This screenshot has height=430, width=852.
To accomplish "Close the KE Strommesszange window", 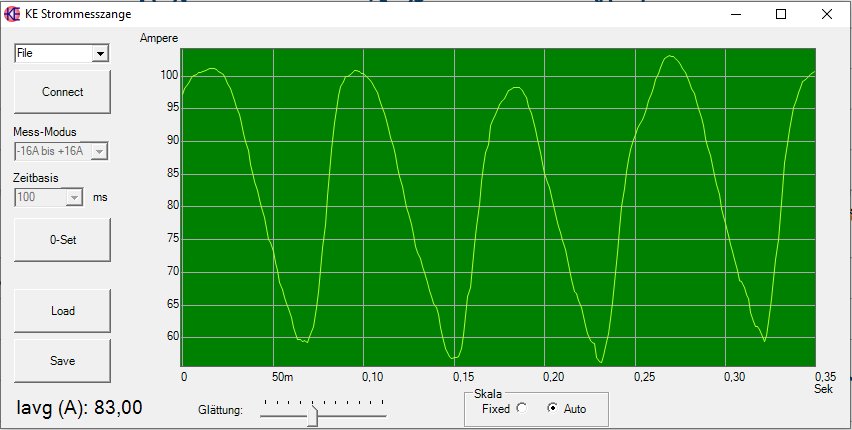I will coord(826,14).
